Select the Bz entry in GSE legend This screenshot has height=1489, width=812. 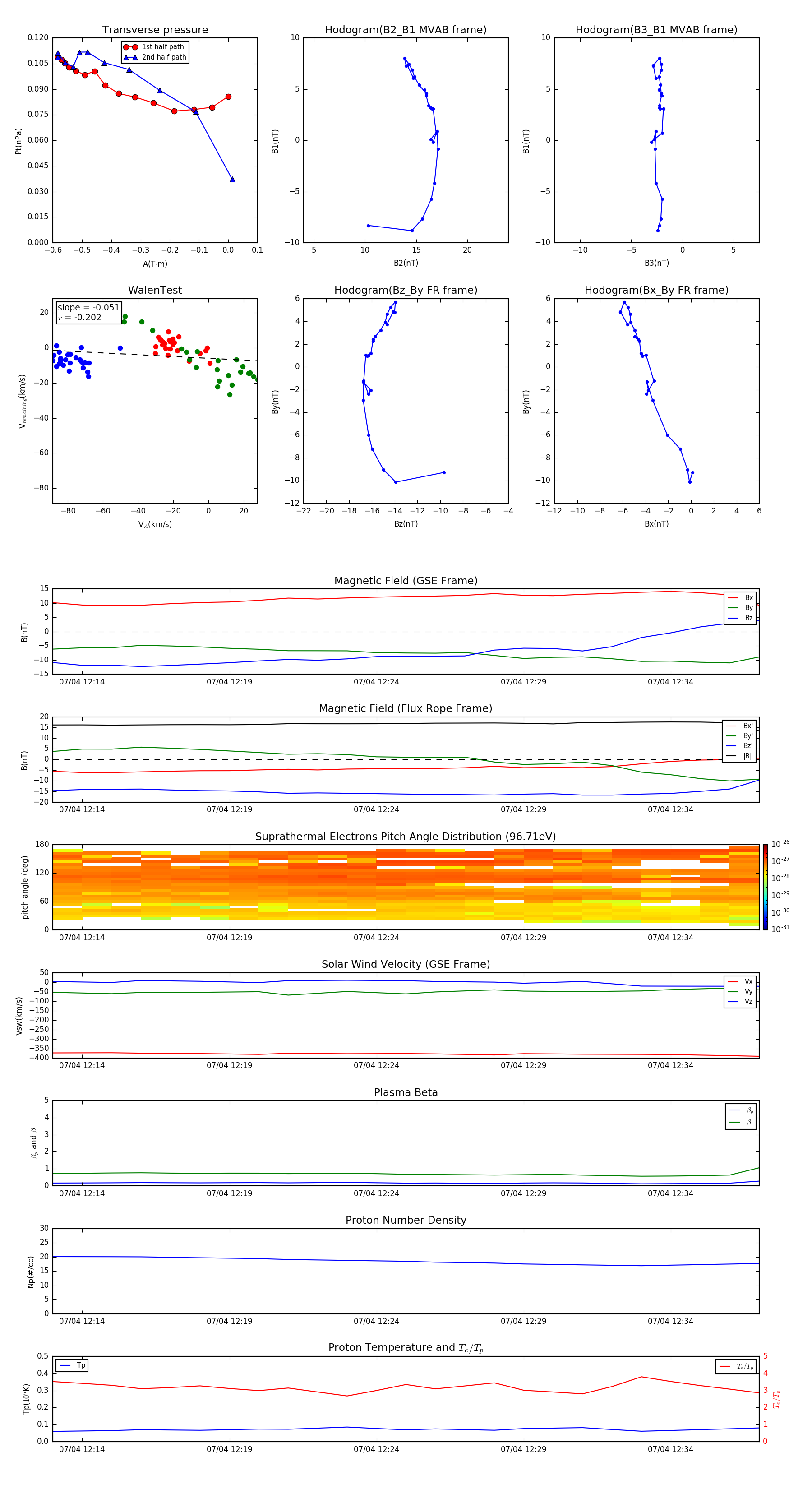740,618
